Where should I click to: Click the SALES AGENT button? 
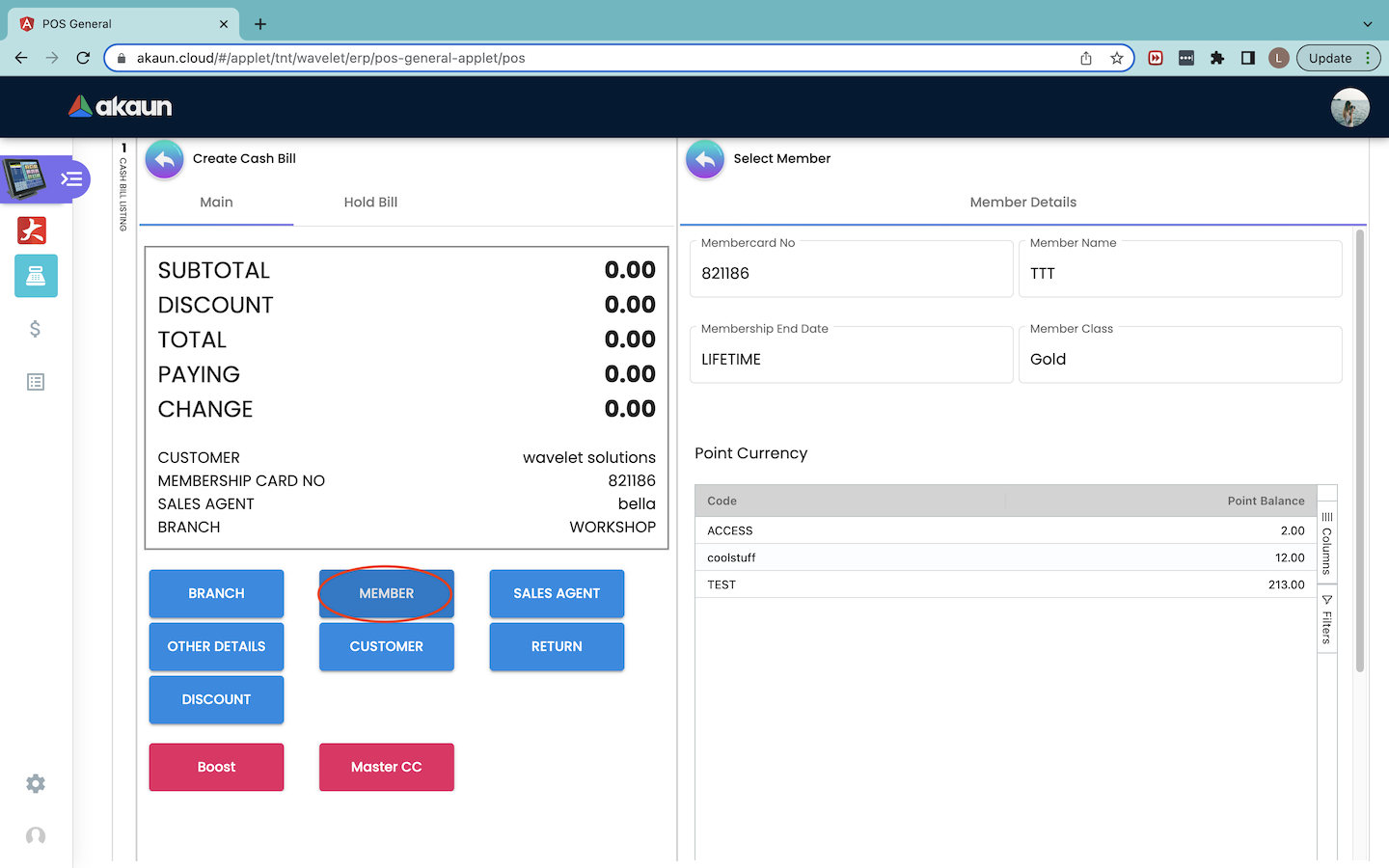557,593
